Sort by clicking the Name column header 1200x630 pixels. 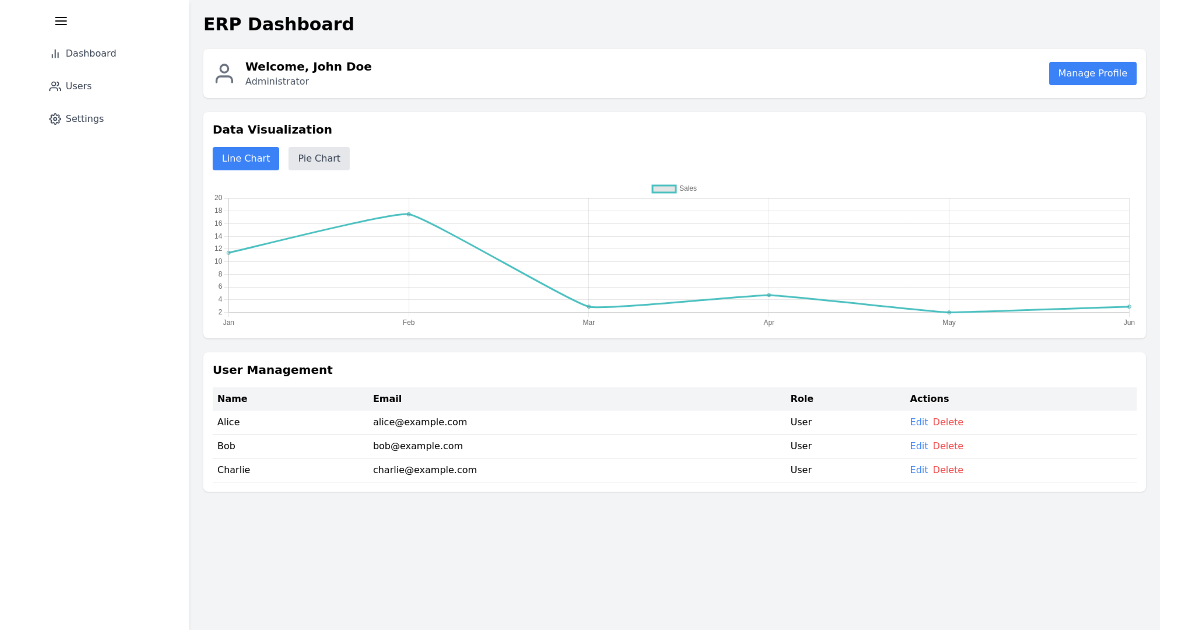pyautogui.click(x=232, y=398)
